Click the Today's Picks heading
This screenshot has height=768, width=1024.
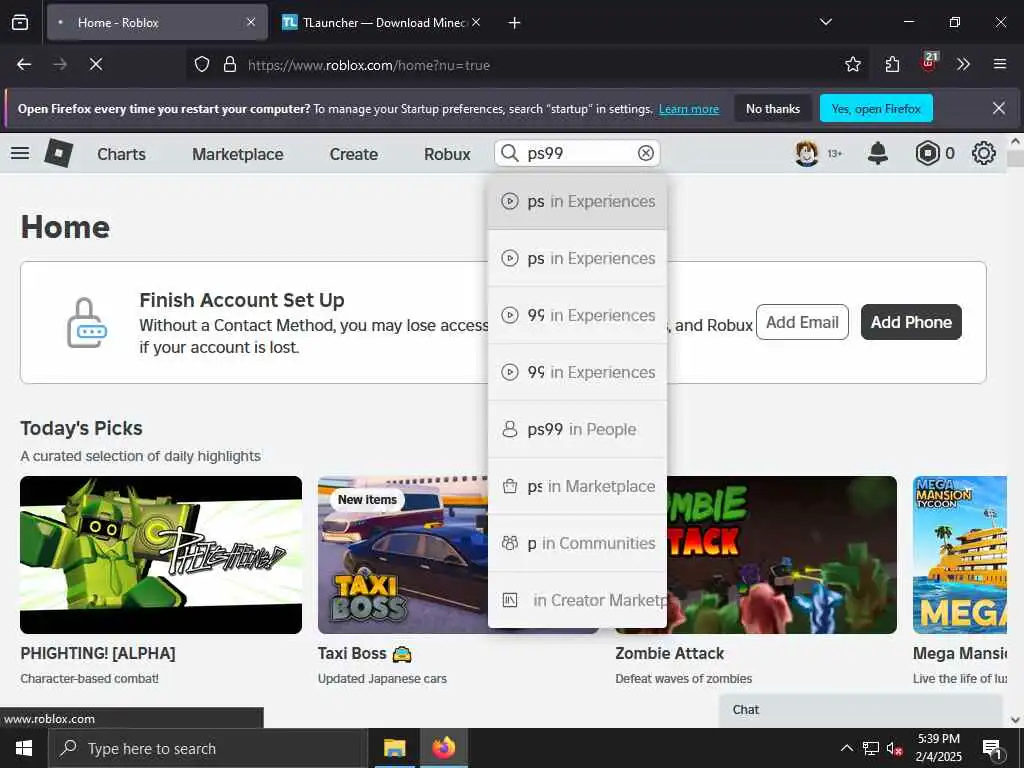pyautogui.click(x=81, y=428)
